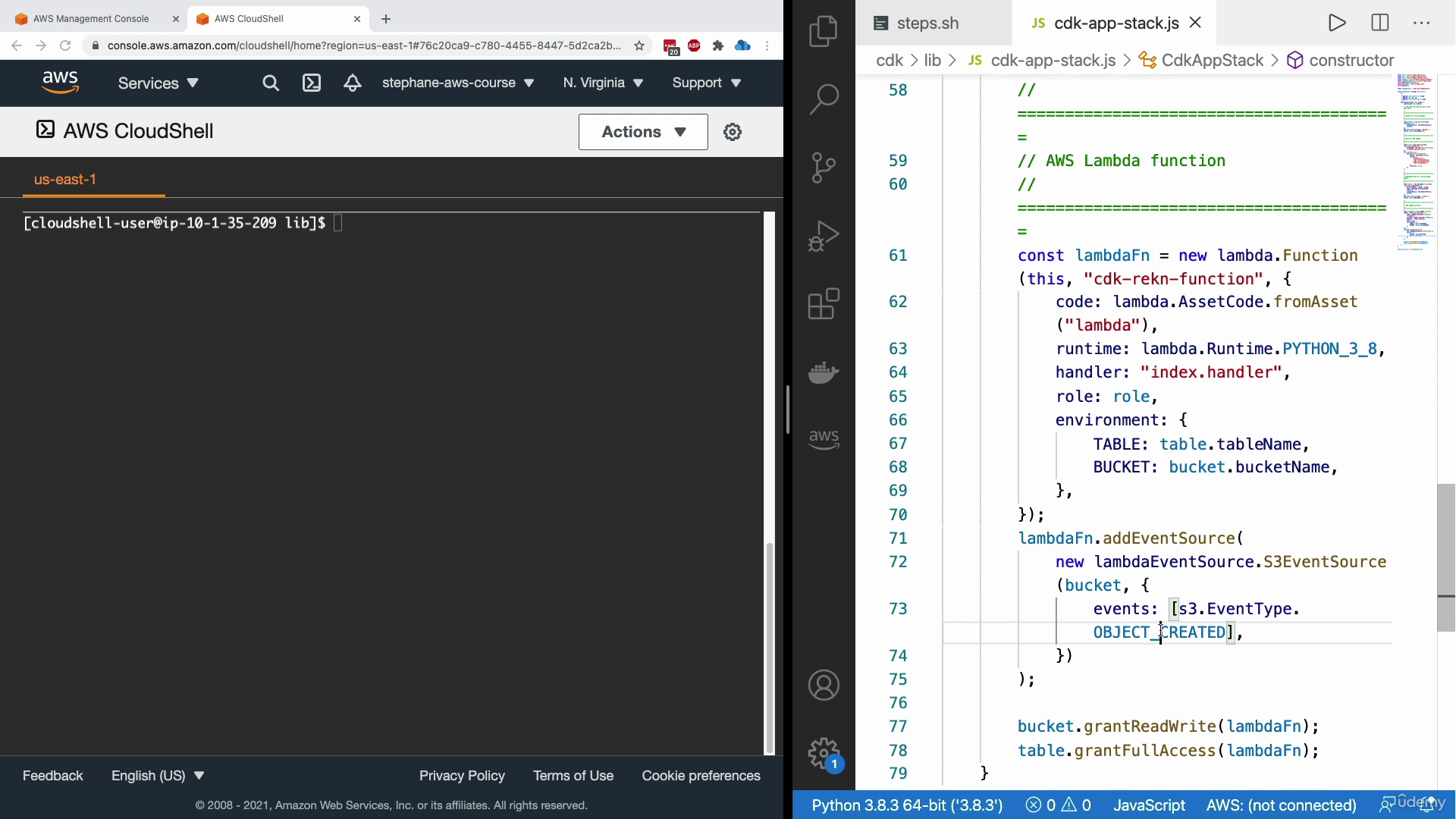The width and height of the screenshot is (1456, 819).
Task: Click AWS console search icon
Action: [x=271, y=83]
